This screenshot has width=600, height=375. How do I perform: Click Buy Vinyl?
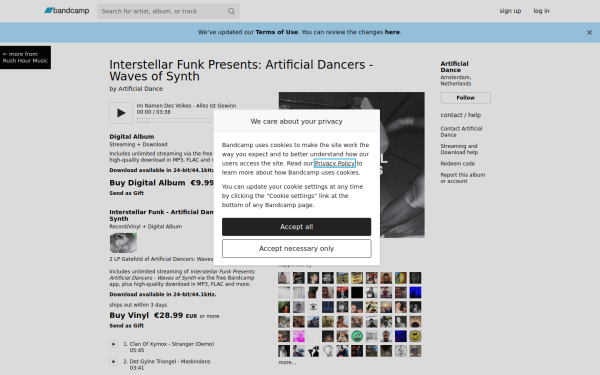coord(129,315)
